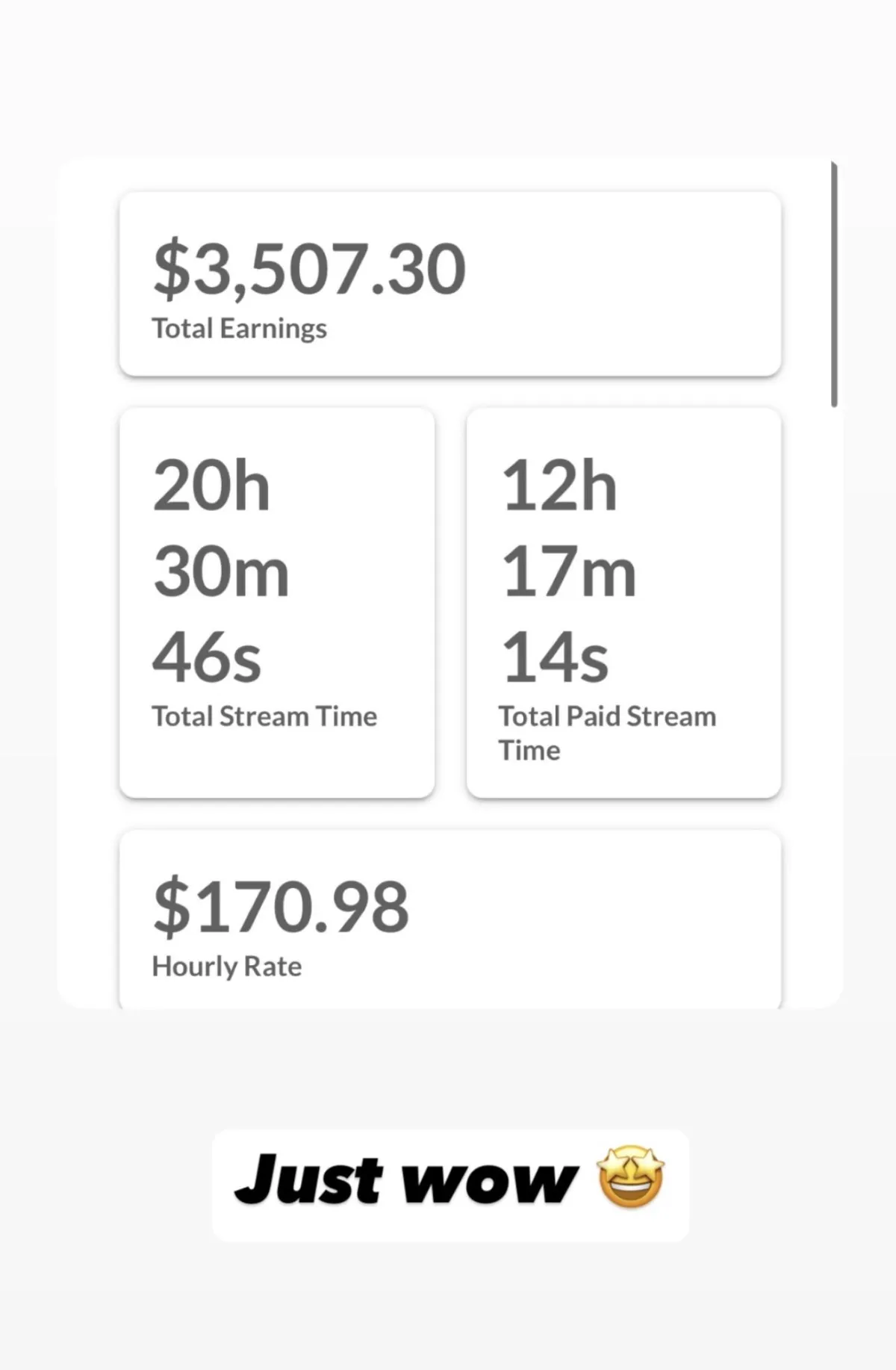896x1370 pixels.
Task: Click the "Total Earnings" label
Action: [239, 329]
